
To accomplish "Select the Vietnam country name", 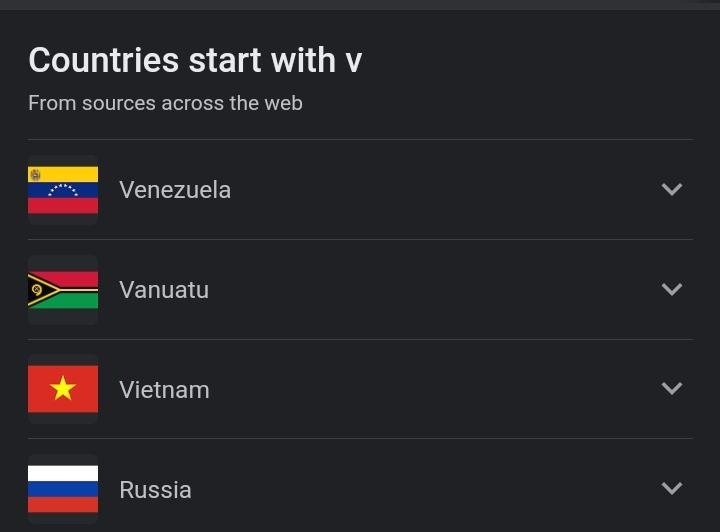I will [x=164, y=390].
